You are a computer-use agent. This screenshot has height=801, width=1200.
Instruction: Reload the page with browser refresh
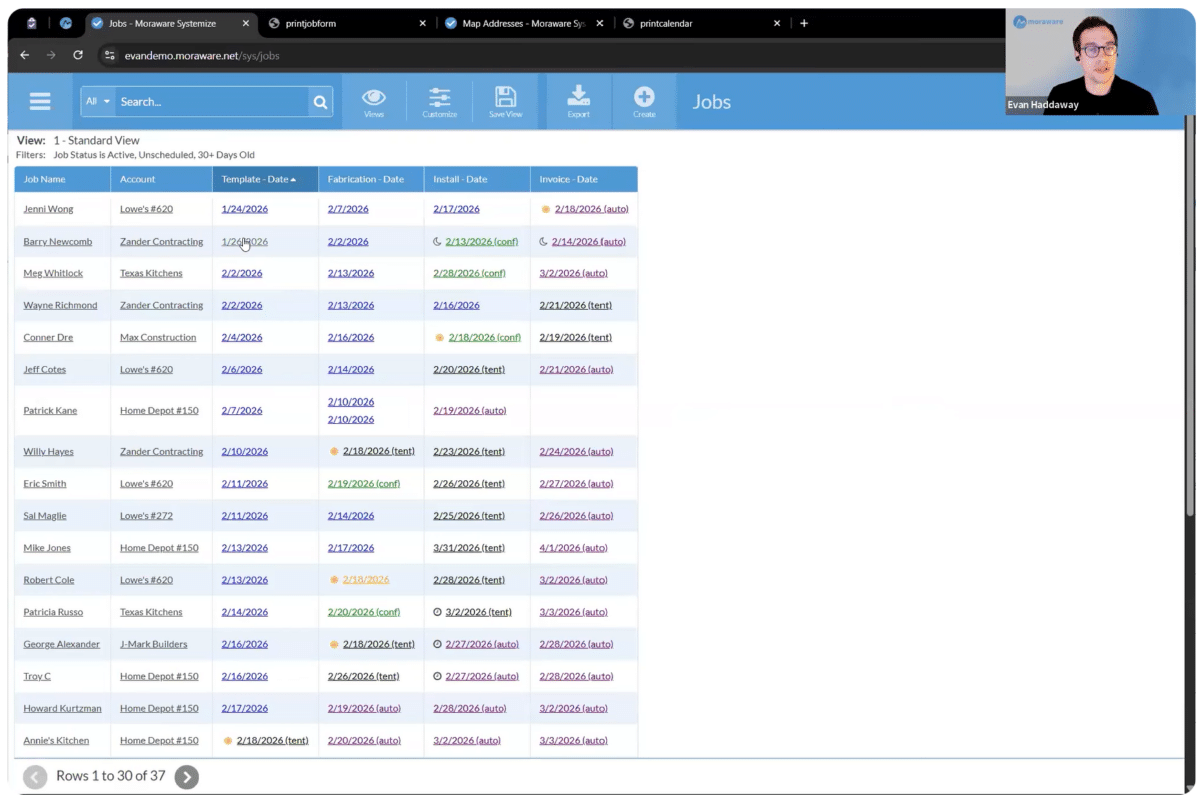coord(78,56)
